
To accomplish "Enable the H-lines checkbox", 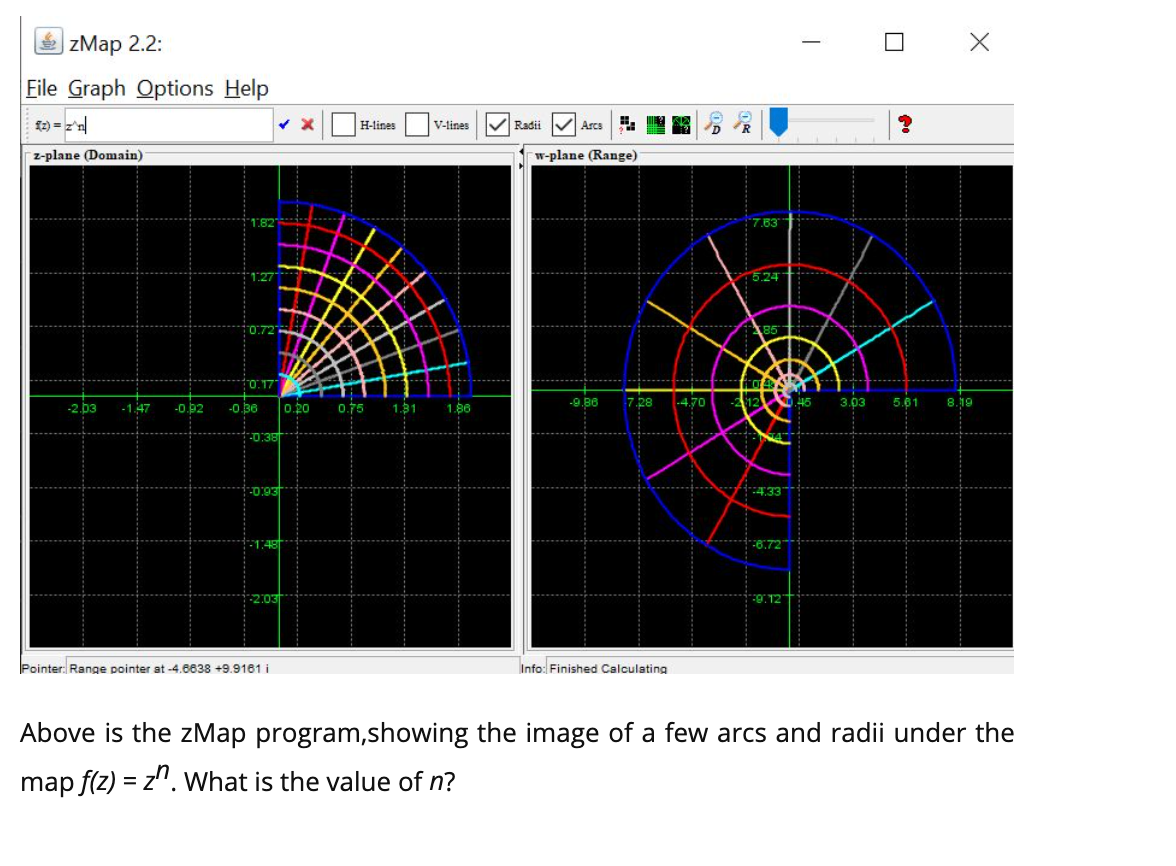I will pos(343,124).
